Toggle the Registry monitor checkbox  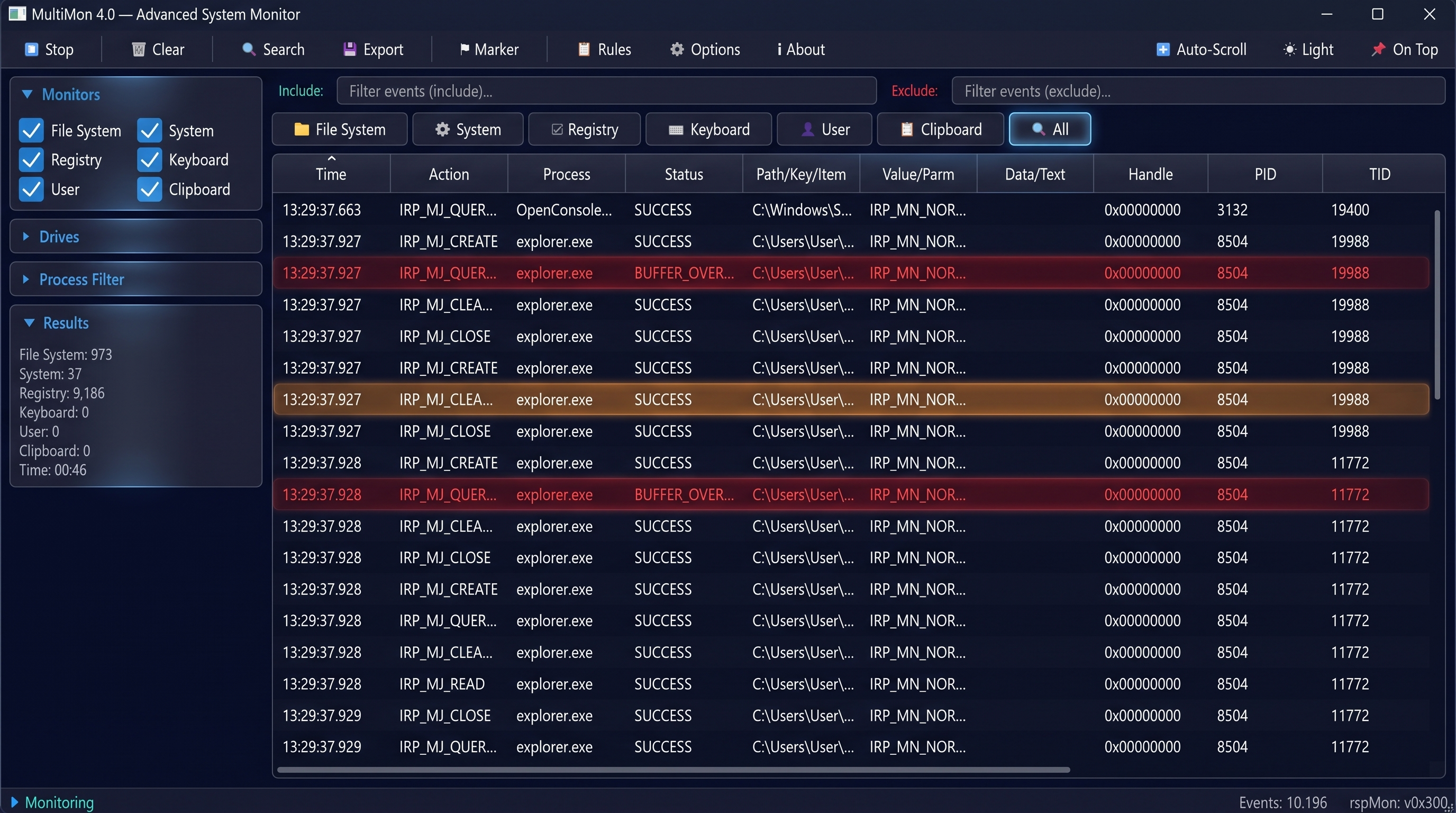pos(31,159)
